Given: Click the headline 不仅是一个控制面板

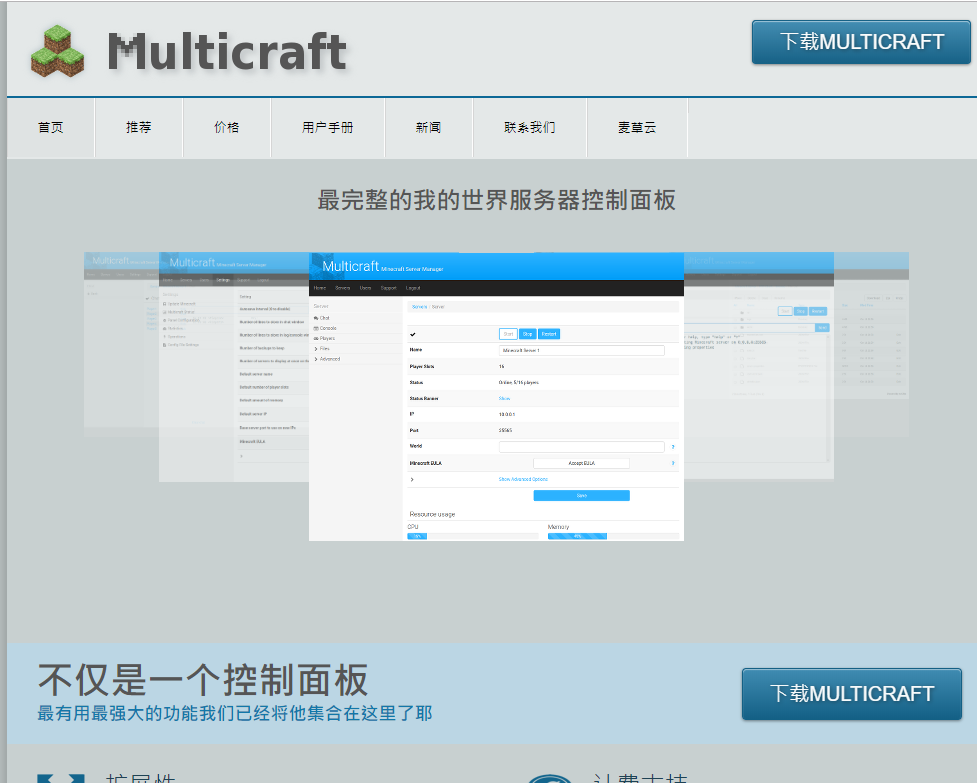Looking at the screenshot, I should (203, 680).
